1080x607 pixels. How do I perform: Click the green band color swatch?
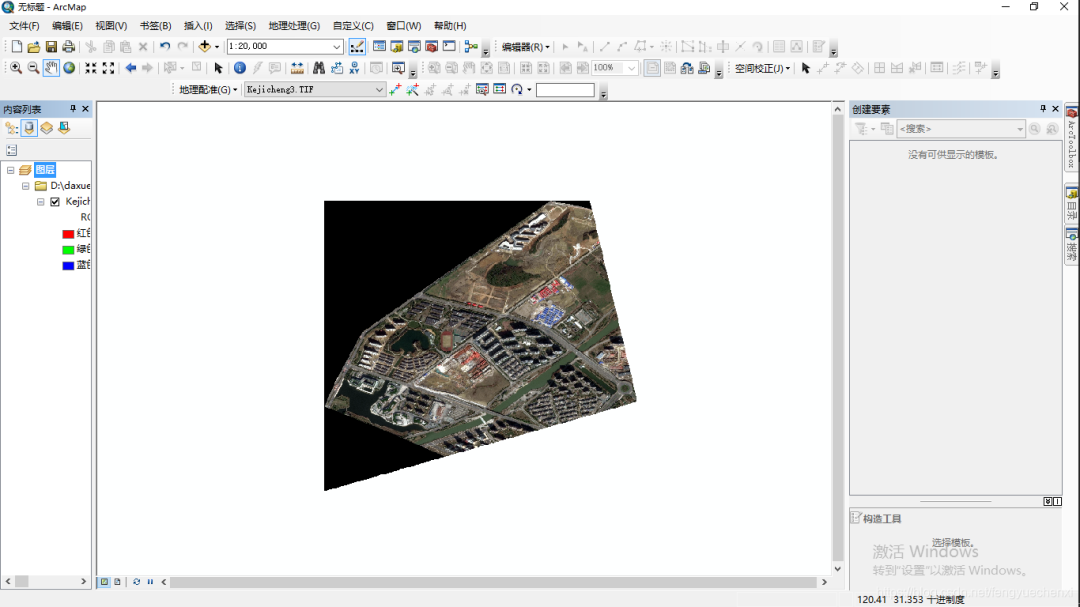[x=68, y=250]
